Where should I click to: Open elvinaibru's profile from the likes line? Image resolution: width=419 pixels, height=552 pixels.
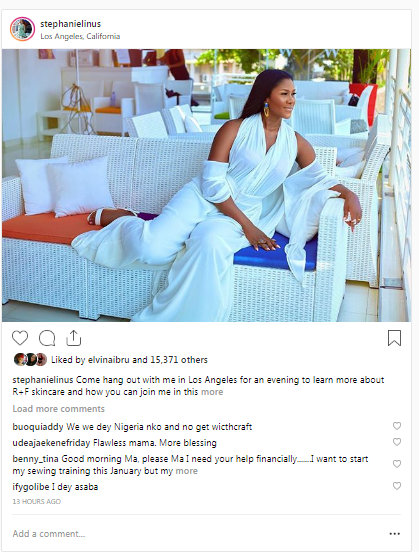point(109,360)
